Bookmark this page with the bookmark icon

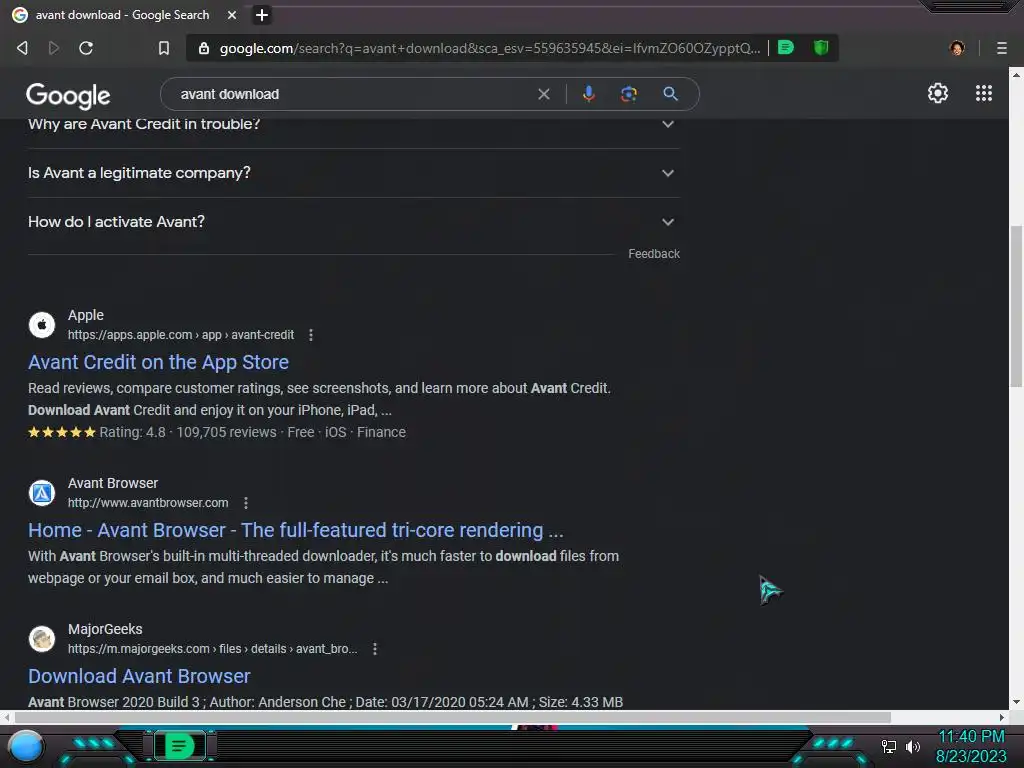(164, 48)
